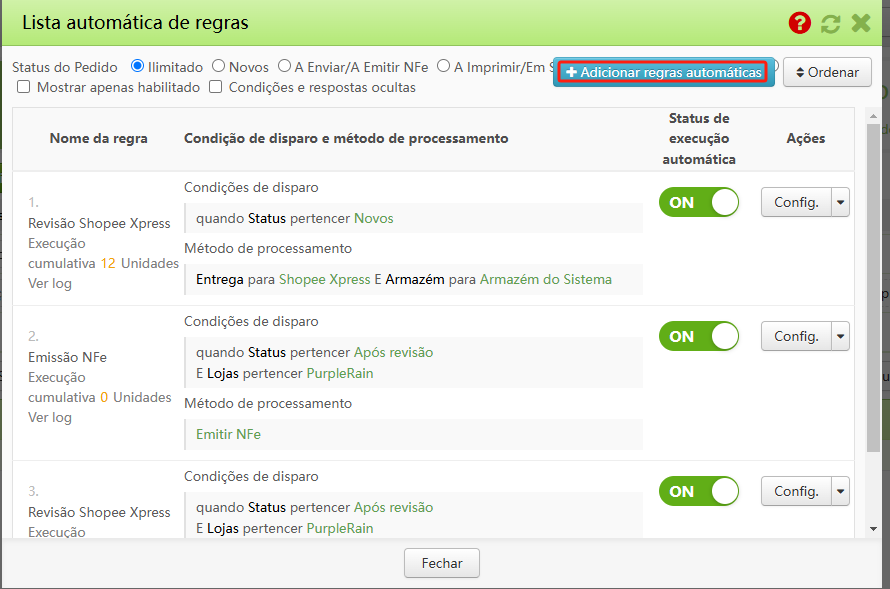Screen dimensions: 890x589
Task: Open the Config. dropdown beside Emissão NFe
Action: pos(840,336)
